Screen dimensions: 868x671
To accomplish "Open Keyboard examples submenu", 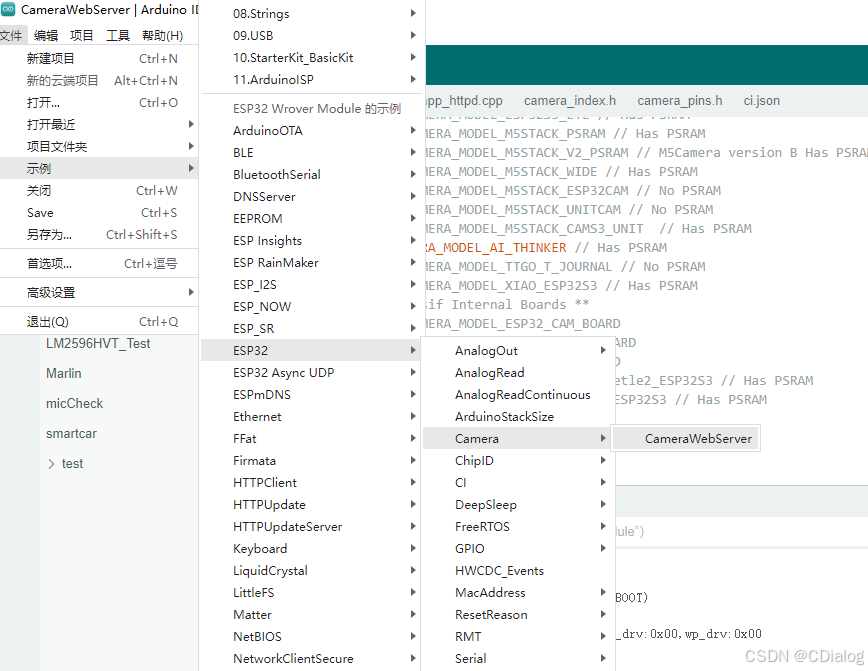I will [313, 549].
